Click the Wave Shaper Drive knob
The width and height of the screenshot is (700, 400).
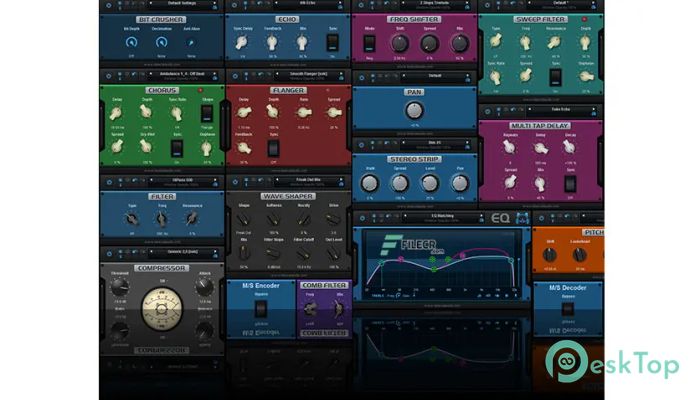click(333, 219)
